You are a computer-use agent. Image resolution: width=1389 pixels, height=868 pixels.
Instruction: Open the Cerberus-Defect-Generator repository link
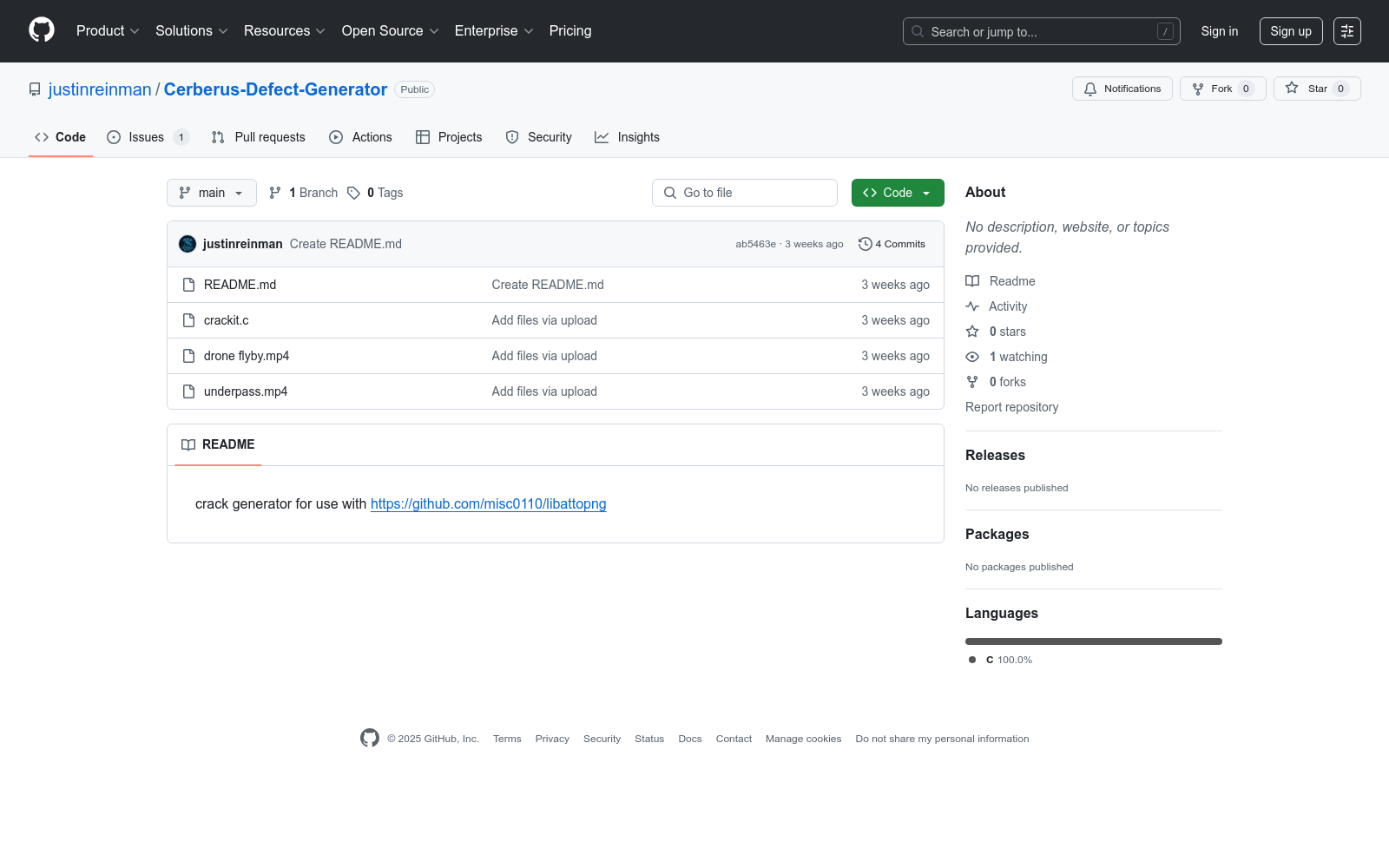[x=275, y=89]
